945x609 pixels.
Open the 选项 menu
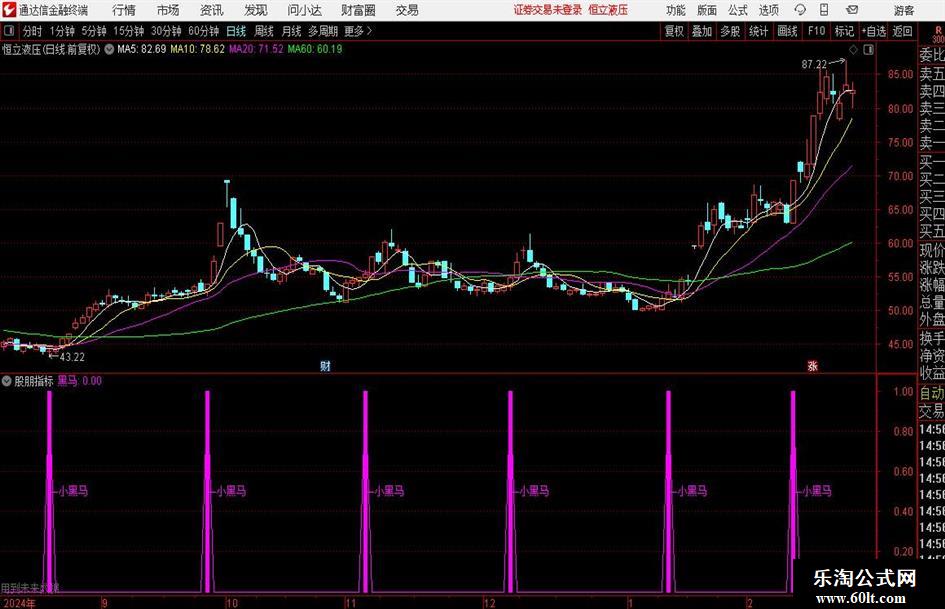click(x=769, y=10)
